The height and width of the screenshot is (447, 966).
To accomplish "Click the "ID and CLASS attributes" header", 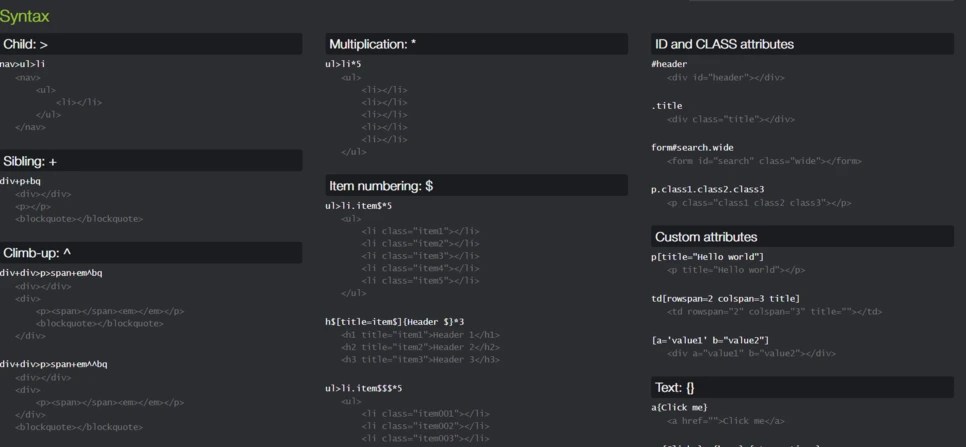I will tap(724, 44).
